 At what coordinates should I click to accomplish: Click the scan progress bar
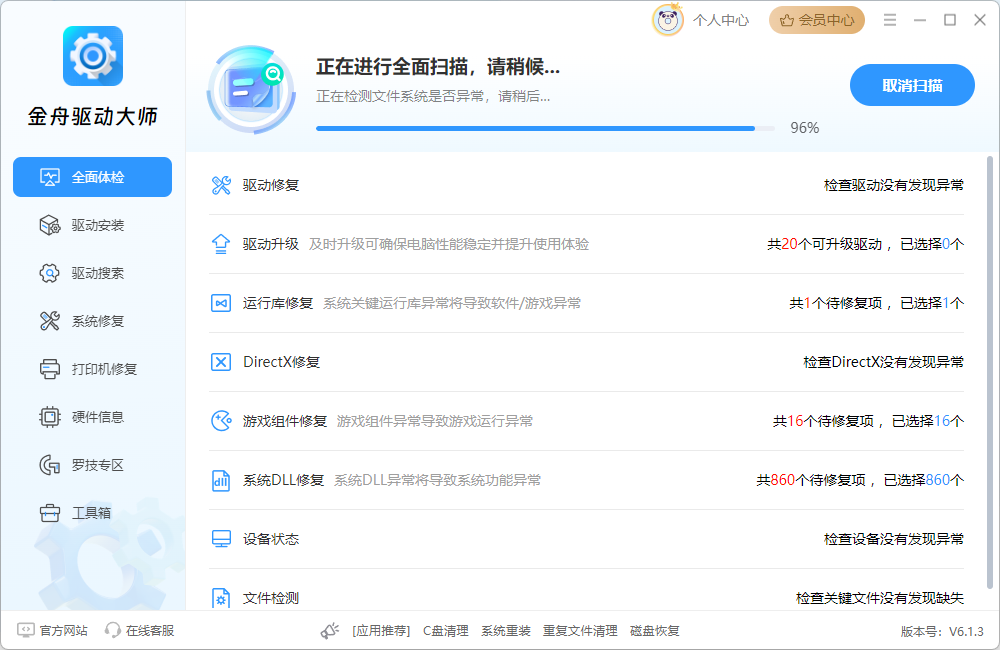click(x=545, y=128)
